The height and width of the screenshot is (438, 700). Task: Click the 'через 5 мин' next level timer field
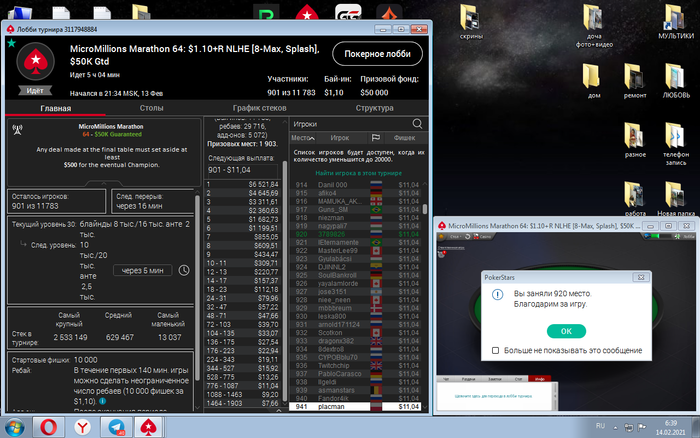(x=142, y=270)
